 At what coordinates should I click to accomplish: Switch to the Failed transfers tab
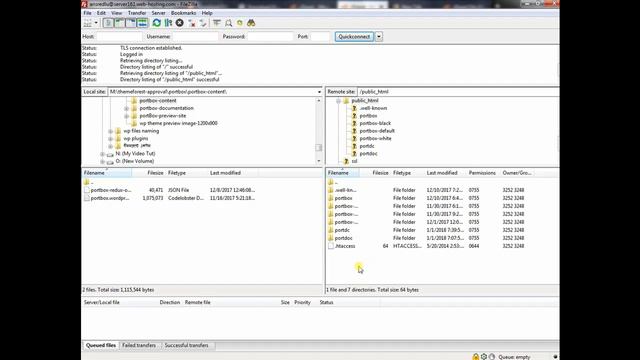[x=139, y=345]
